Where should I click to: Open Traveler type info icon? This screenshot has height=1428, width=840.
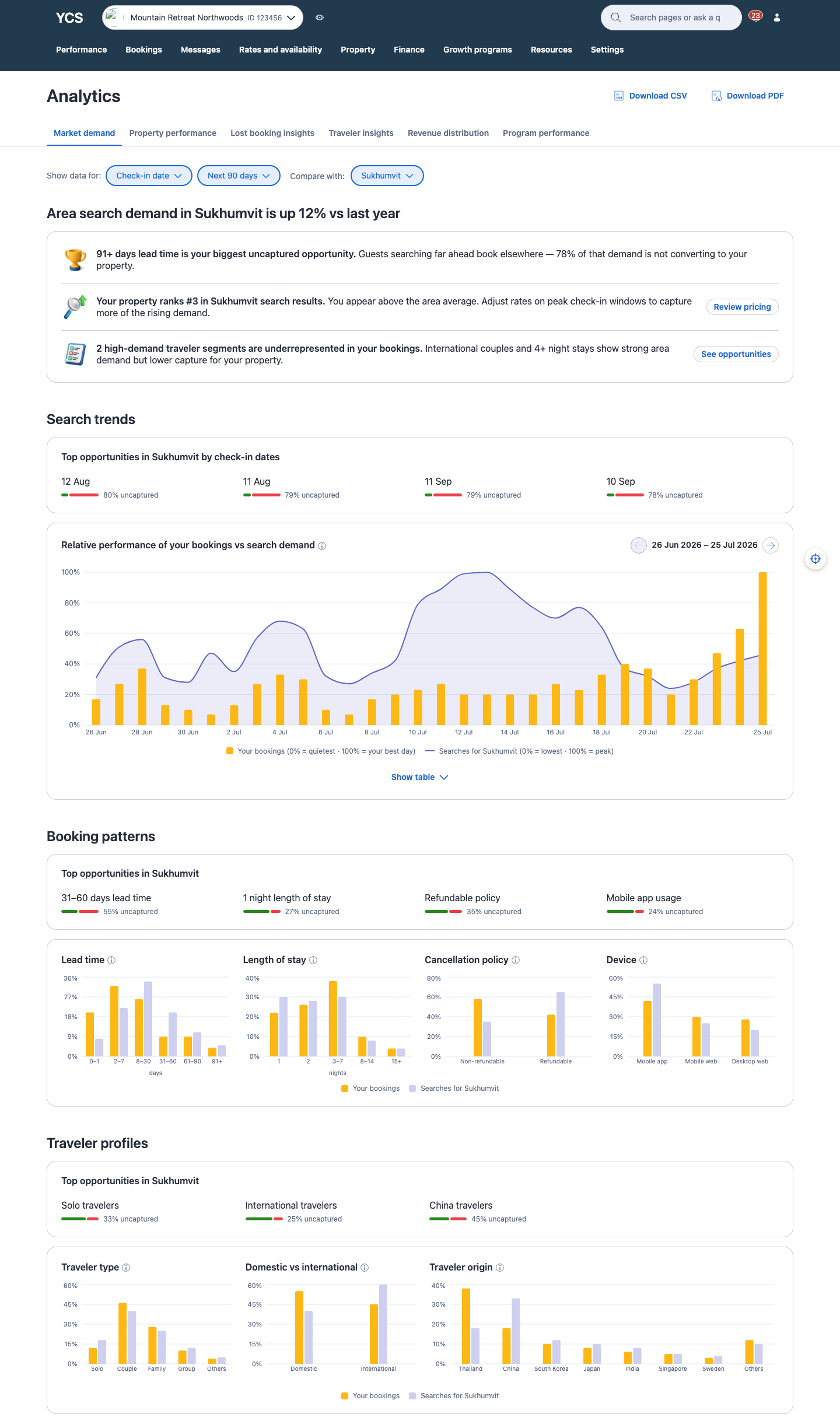point(126,1268)
